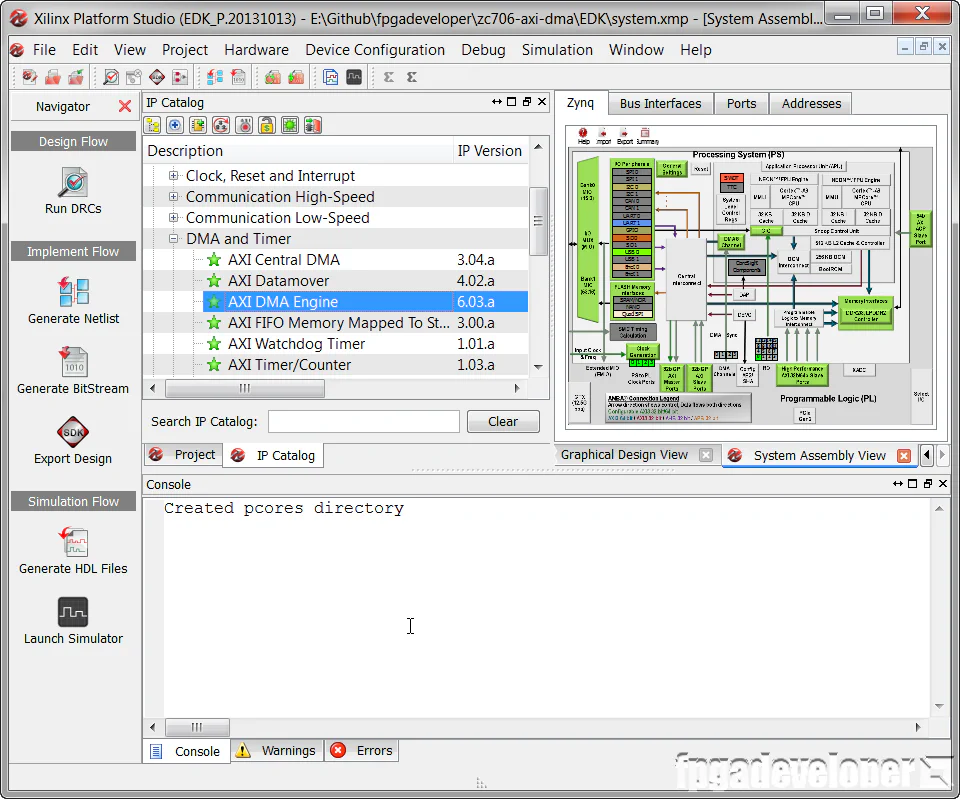The width and height of the screenshot is (960, 799).
Task: Click the Run DRCs icon
Action: [73, 183]
